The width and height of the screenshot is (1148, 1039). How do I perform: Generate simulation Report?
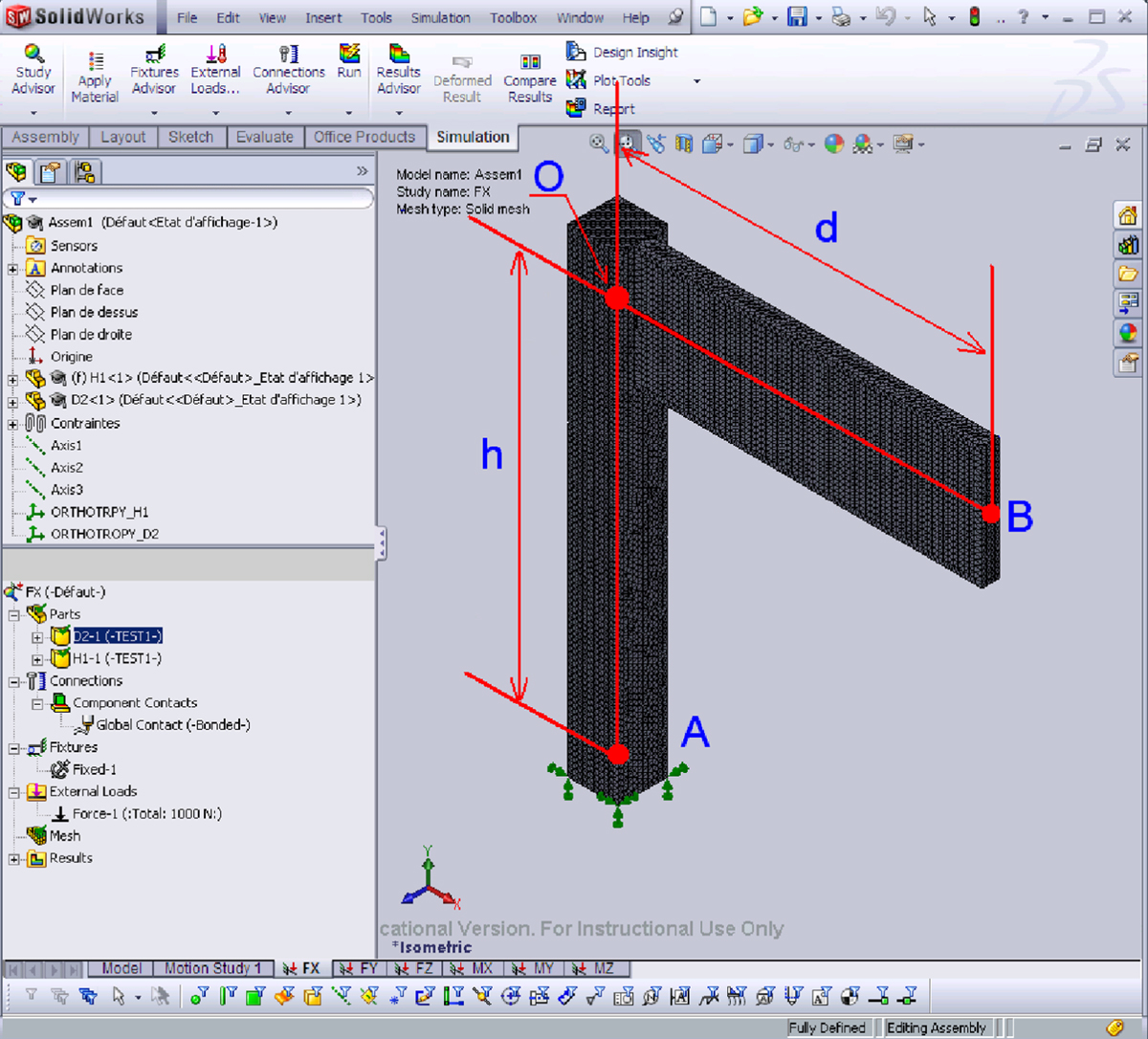601,108
